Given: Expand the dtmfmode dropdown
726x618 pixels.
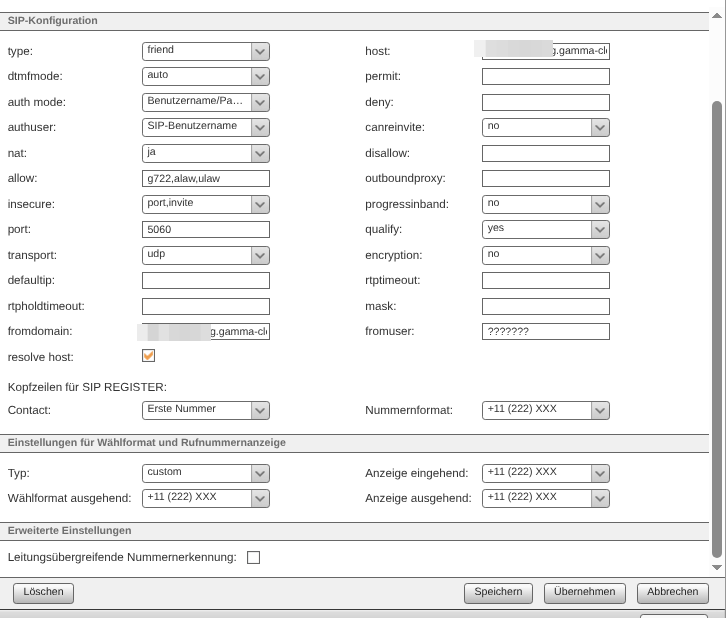Looking at the screenshot, I should coord(206,76).
